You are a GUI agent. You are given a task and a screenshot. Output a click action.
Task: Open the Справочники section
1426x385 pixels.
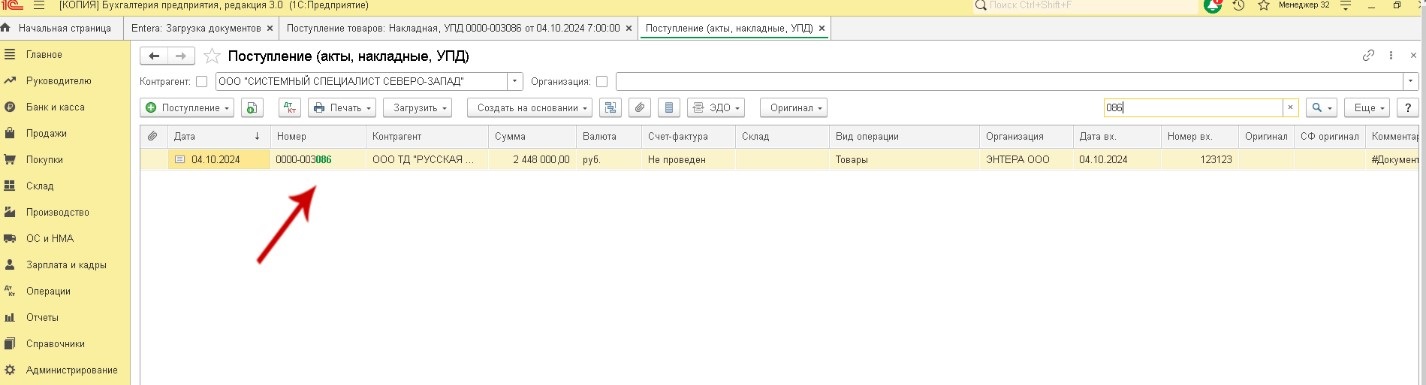[55, 344]
